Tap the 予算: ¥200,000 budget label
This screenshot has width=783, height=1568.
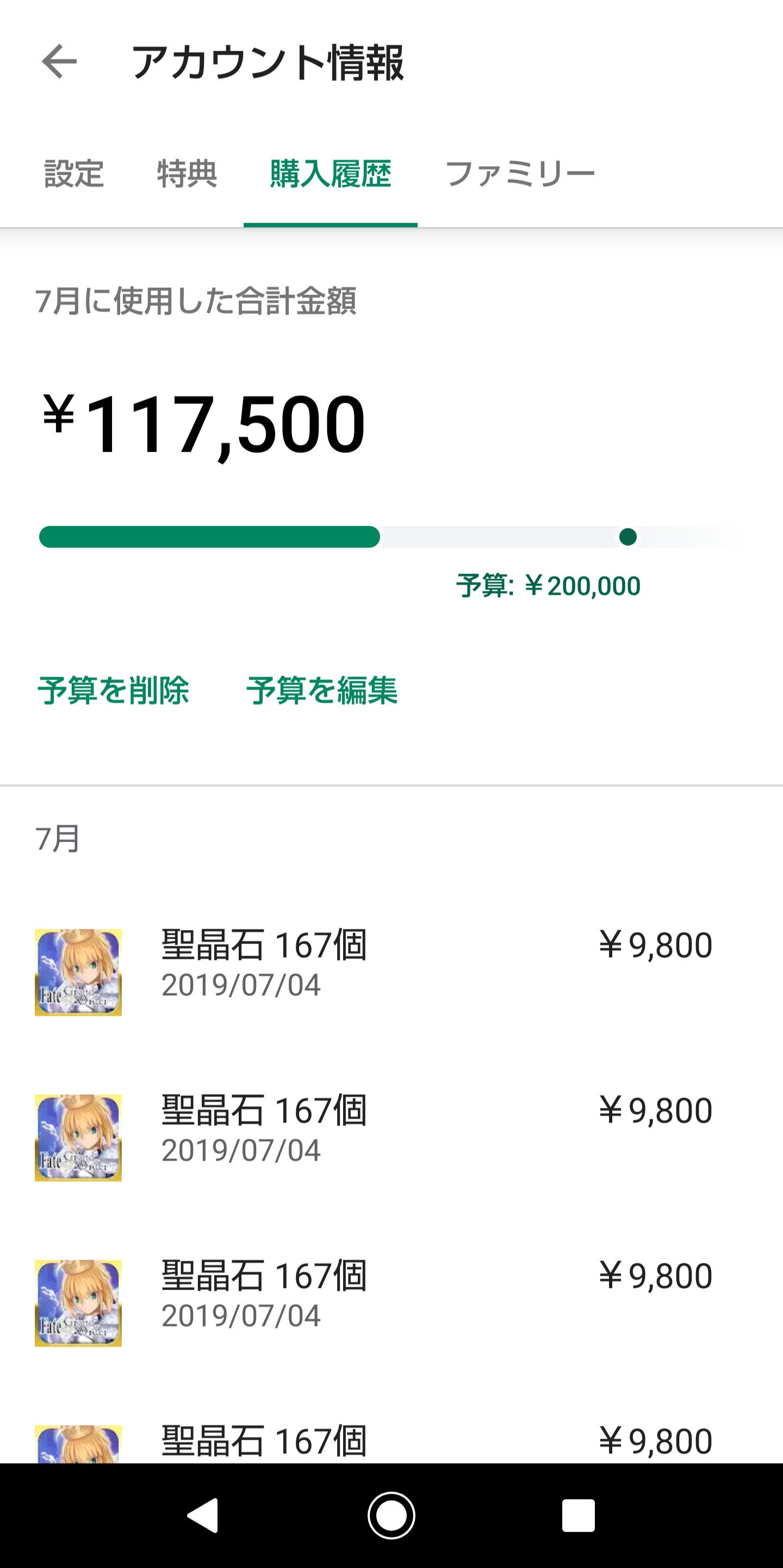[x=548, y=586]
